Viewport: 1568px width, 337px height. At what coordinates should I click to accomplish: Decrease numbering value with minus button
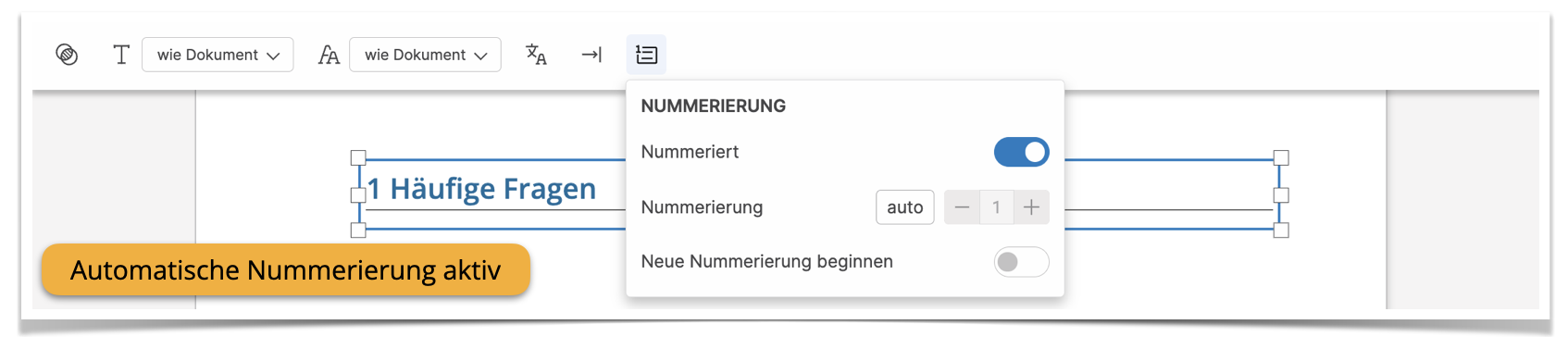962,207
